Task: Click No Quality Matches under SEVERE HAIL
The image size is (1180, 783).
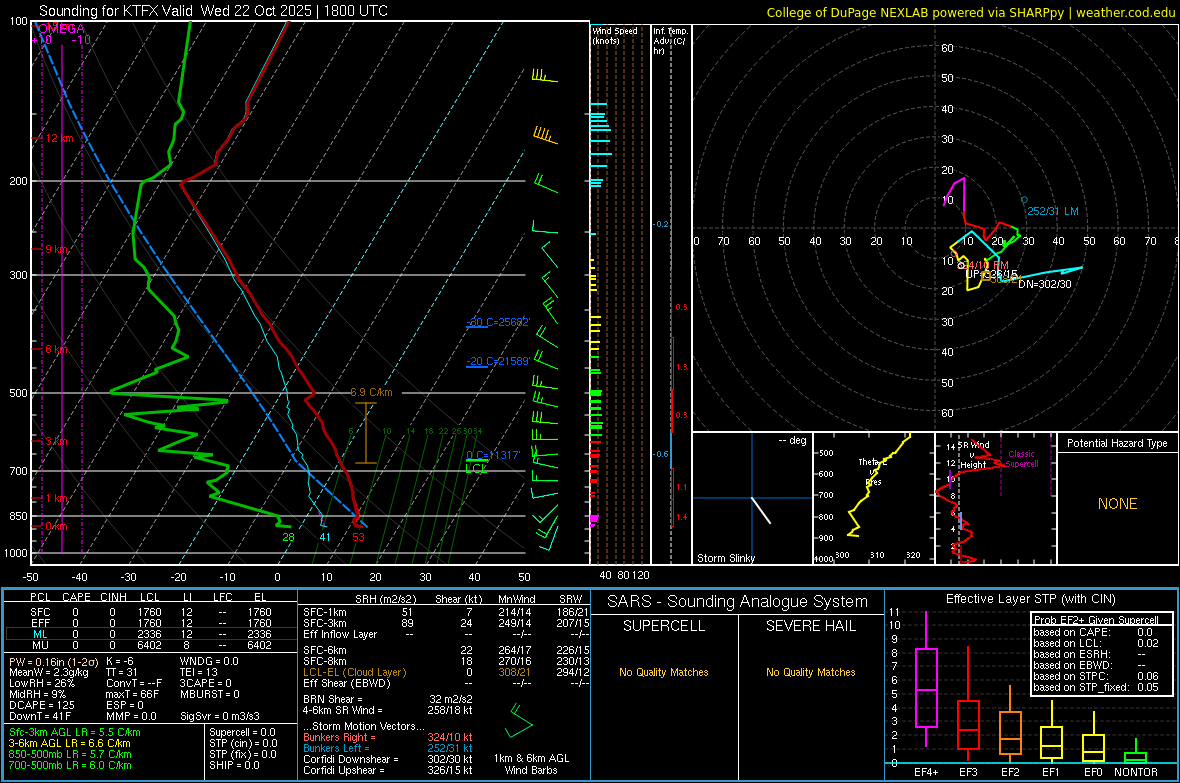Action: click(x=810, y=672)
